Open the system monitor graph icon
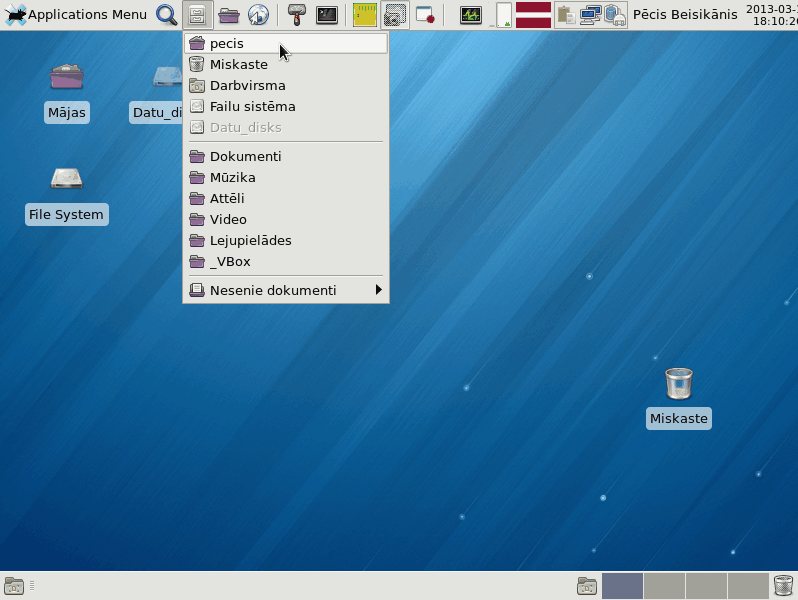 [x=471, y=15]
